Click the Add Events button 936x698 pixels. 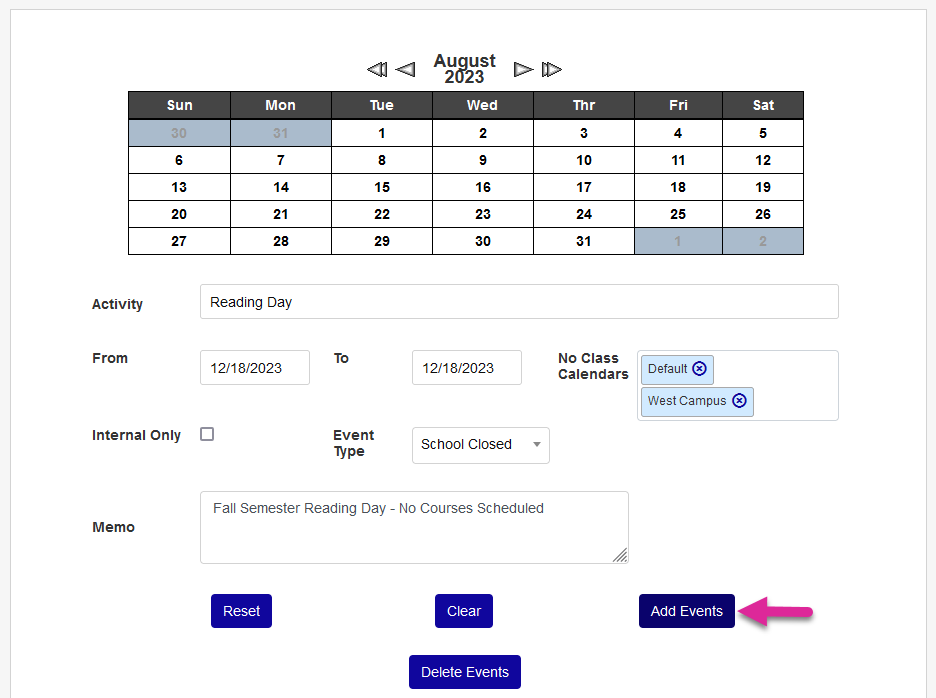click(686, 611)
